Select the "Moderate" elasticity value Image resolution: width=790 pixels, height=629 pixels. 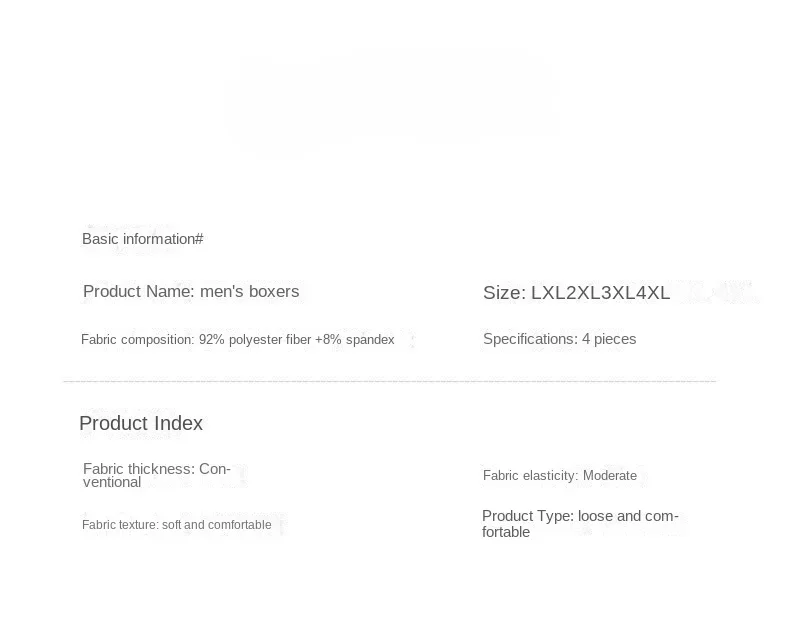610,476
